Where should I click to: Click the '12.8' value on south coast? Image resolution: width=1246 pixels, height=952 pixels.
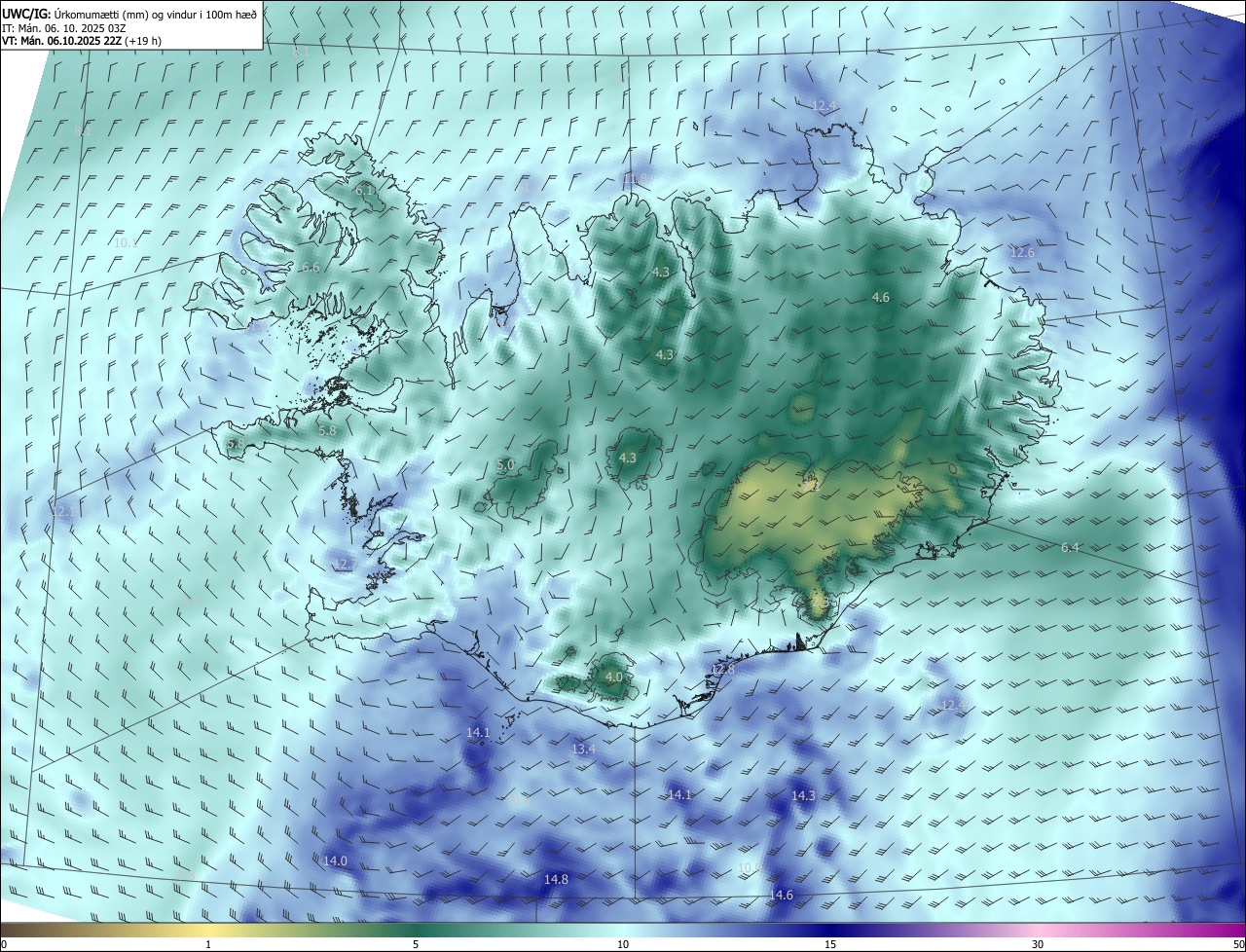(723, 669)
